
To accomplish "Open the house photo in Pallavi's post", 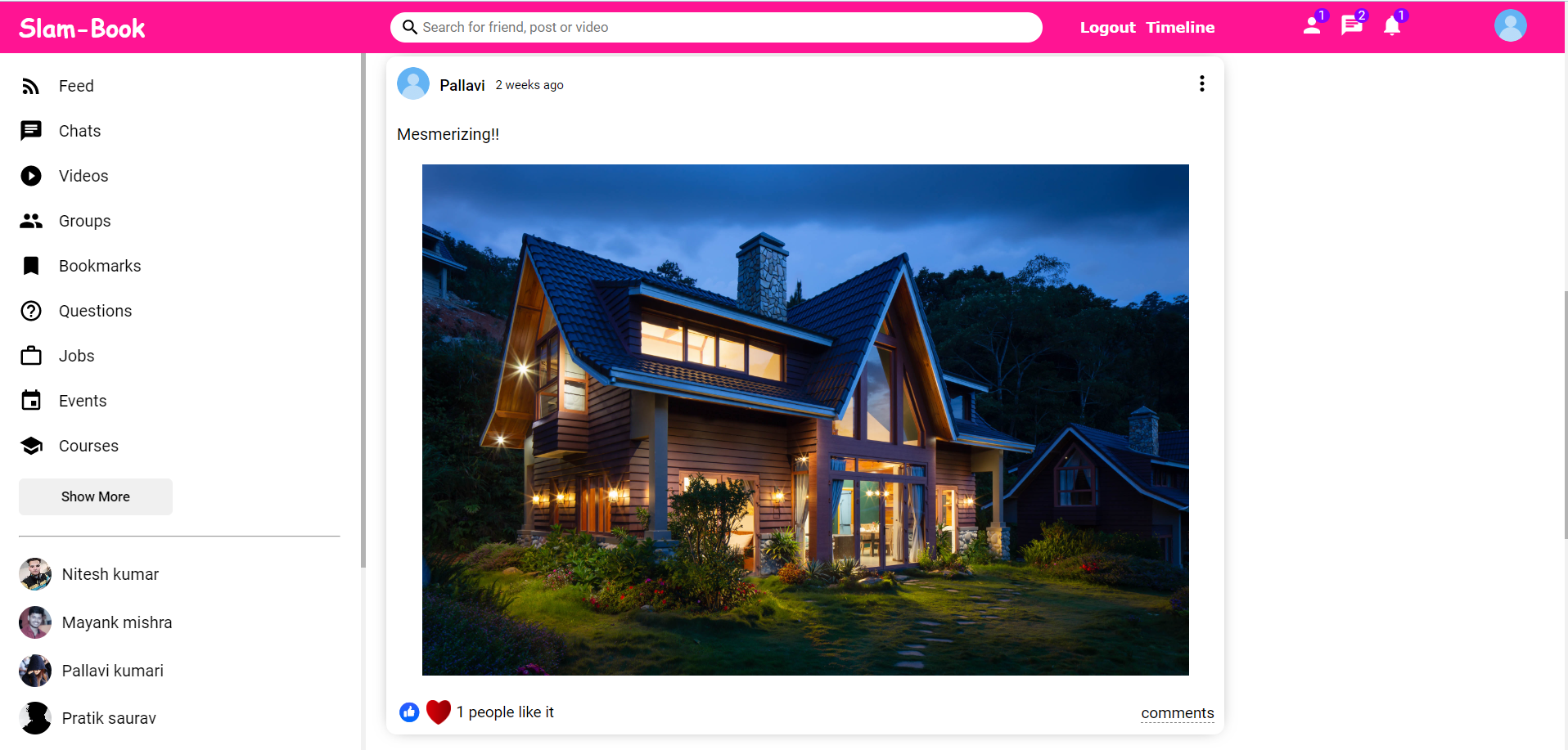I will coord(805,420).
